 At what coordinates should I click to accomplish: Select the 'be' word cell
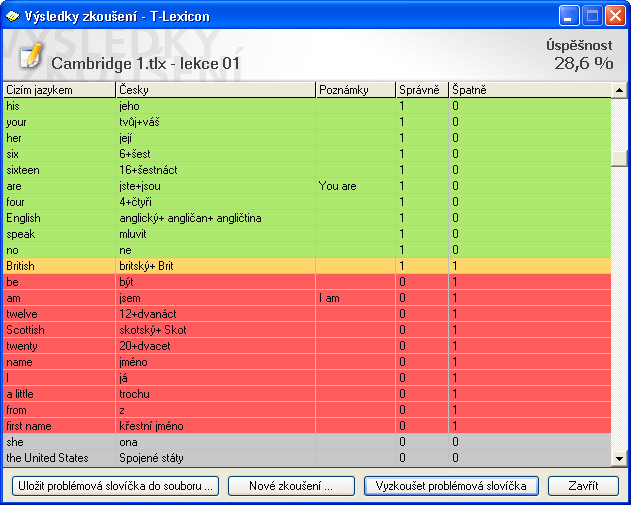coord(60,282)
